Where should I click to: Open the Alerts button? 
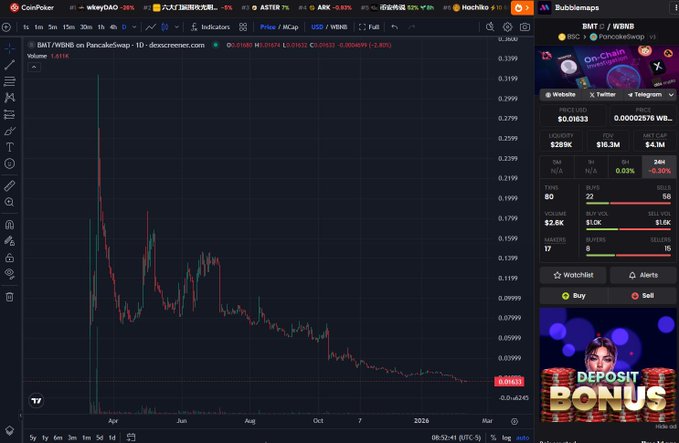click(x=643, y=275)
